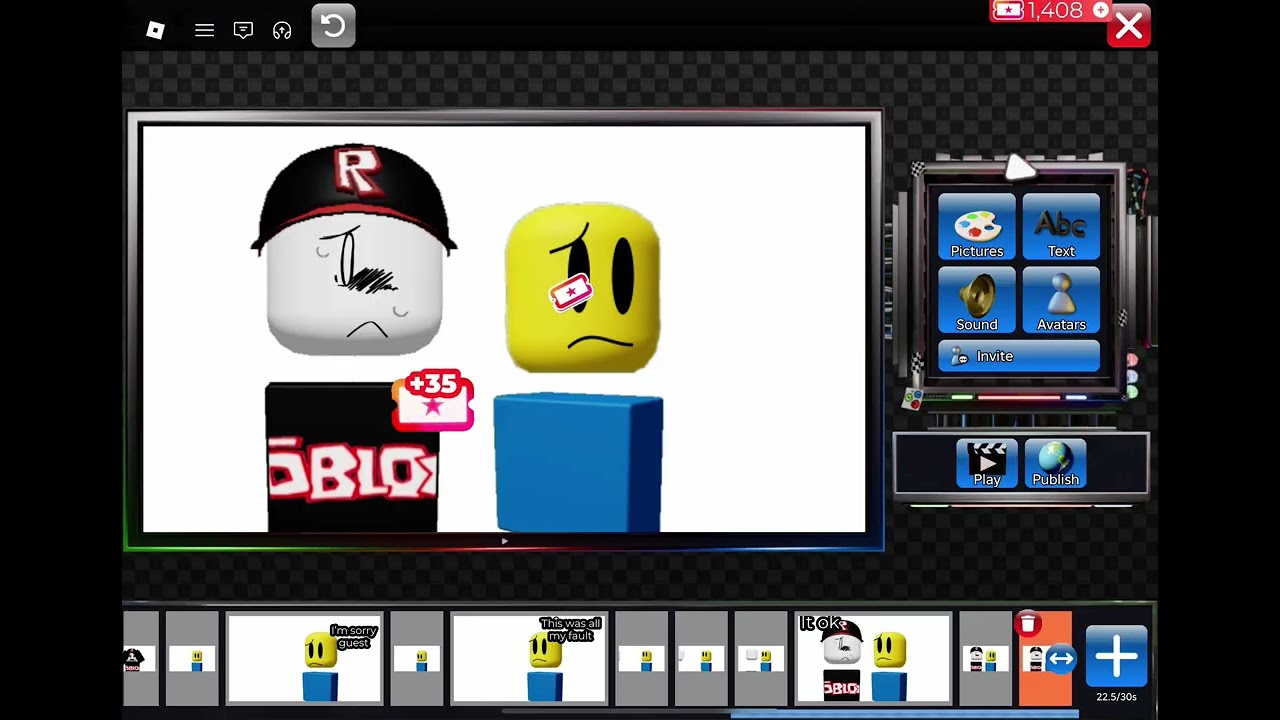
Task: Open the Pictures panel
Action: (x=977, y=227)
